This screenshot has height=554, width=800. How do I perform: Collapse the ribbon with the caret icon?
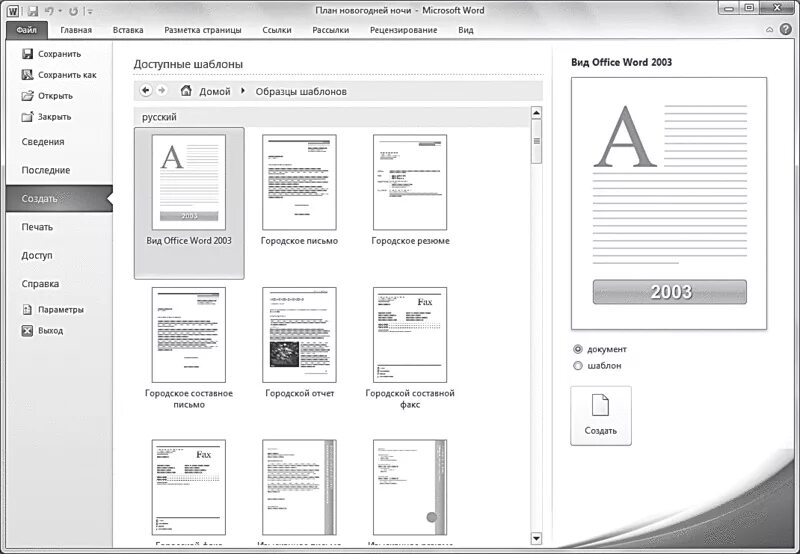tap(769, 30)
